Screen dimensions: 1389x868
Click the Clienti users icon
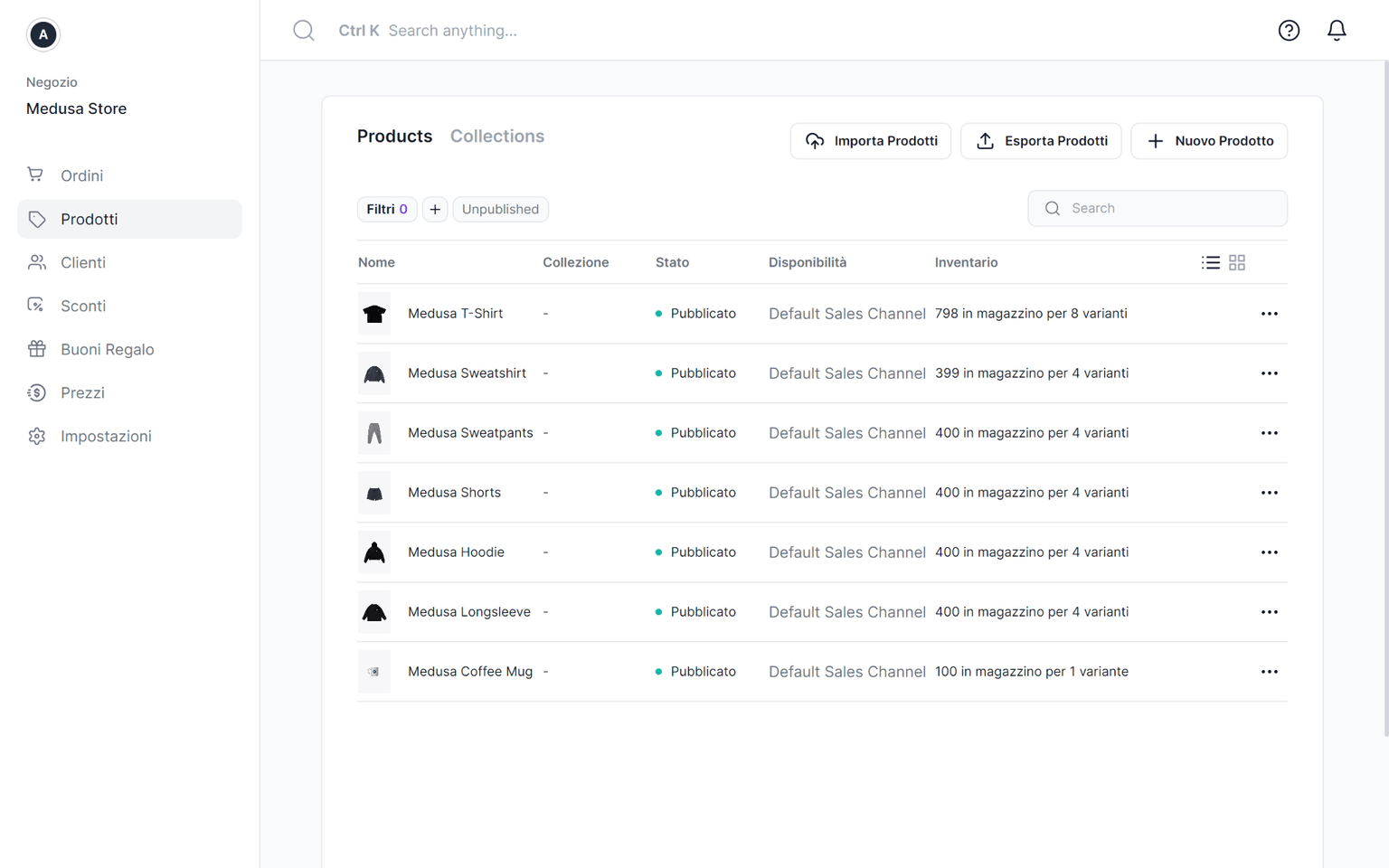click(x=36, y=262)
